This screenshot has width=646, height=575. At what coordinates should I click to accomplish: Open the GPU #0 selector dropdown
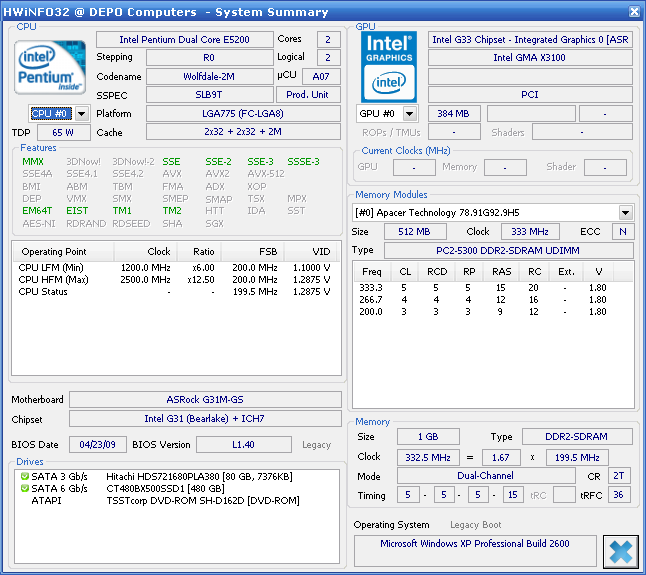(x=412, y=114)
